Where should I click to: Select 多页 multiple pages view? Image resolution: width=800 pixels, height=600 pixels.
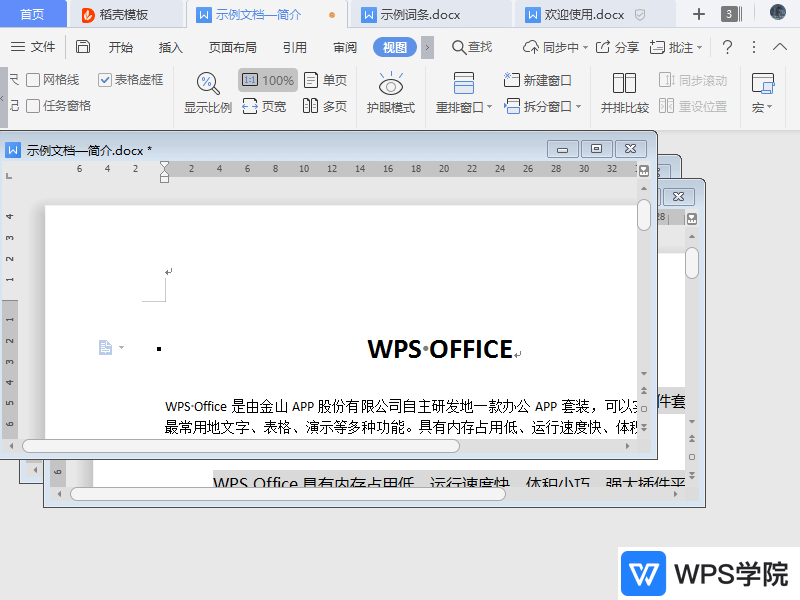pyautogui.click(x=325, y=106)
